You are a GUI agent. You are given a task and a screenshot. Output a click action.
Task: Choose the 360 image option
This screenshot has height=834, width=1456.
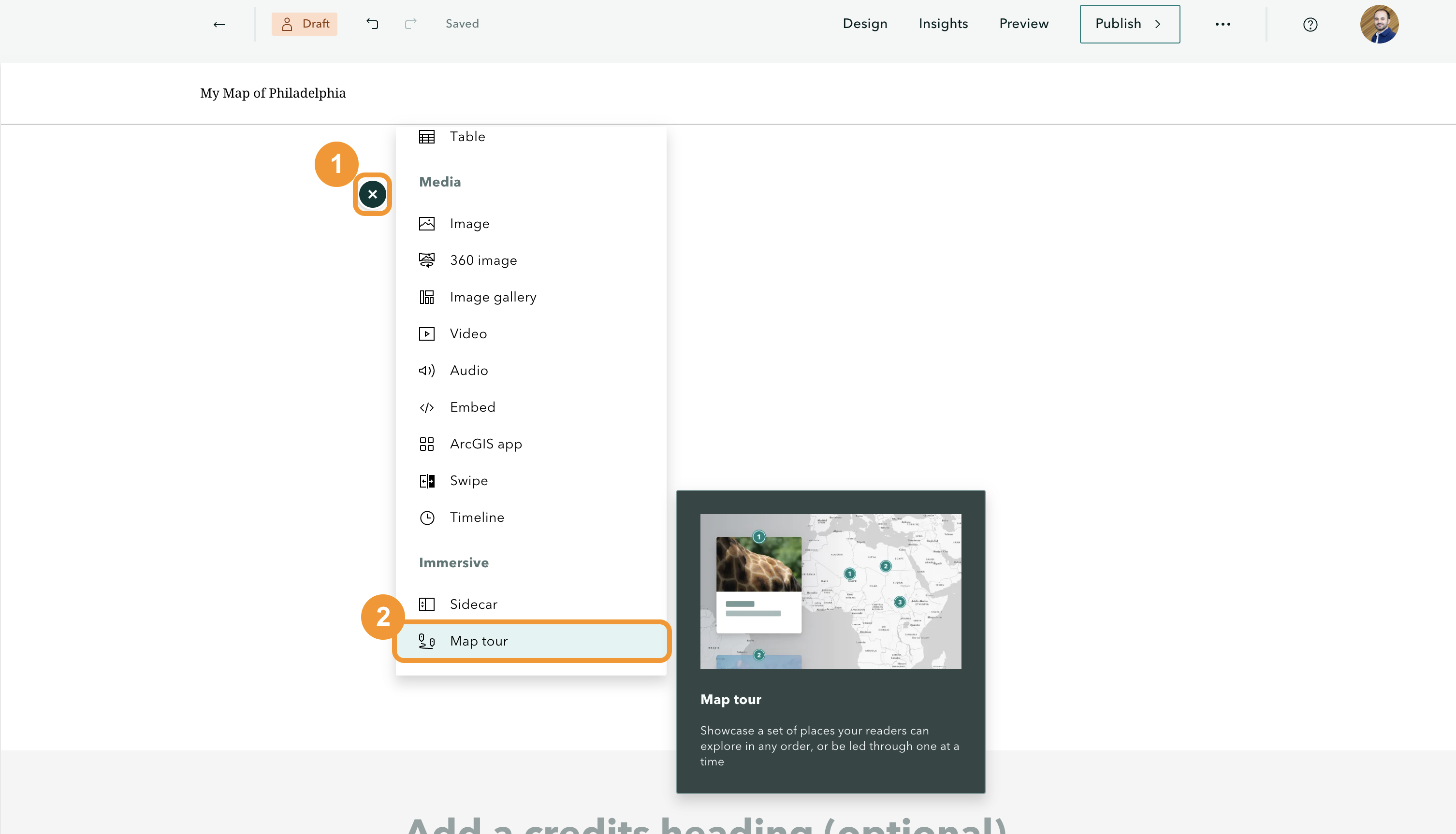[x=531, y=260]
